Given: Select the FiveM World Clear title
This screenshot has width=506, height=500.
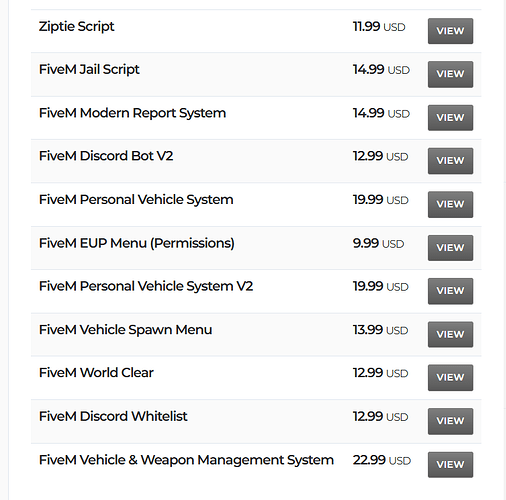Looking at the screenshot, I should [96, 373].
